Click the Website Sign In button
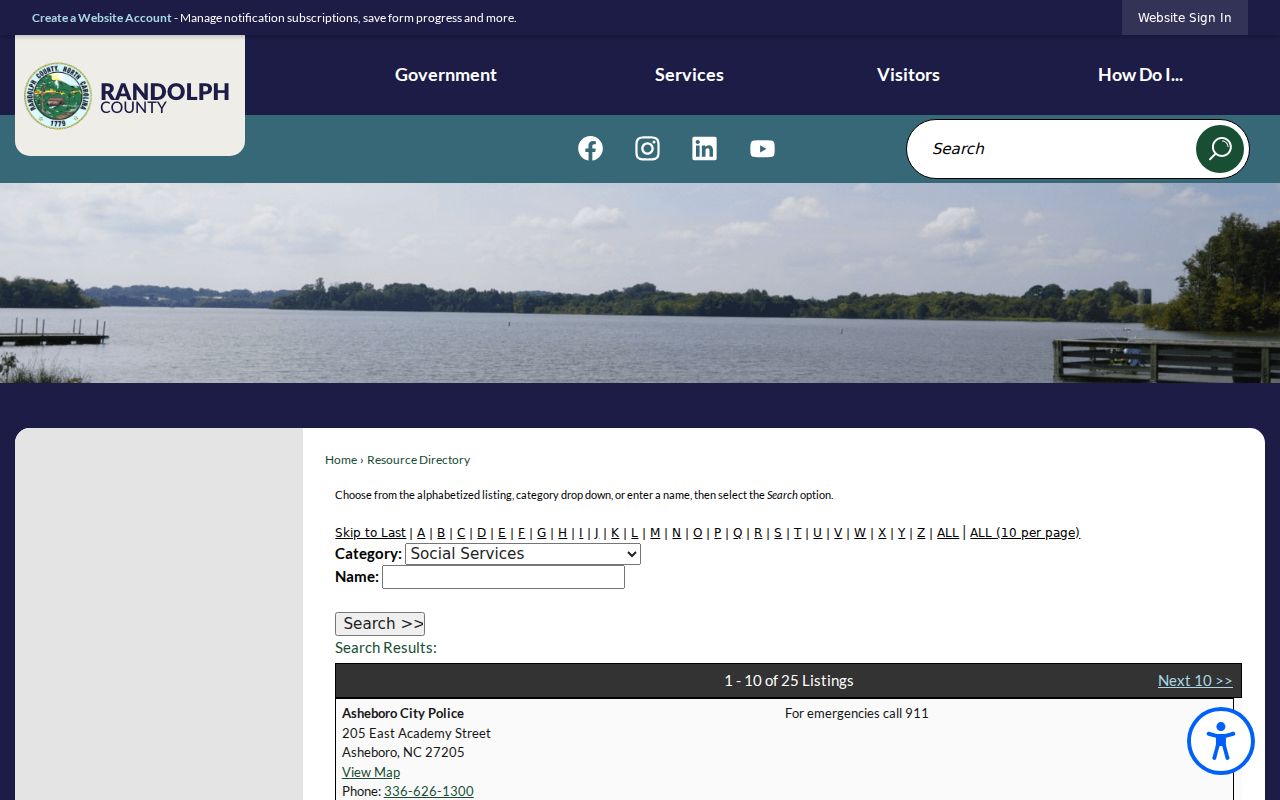Image resolution: width=1280 pixels, height=800 pixels. 1184,17
